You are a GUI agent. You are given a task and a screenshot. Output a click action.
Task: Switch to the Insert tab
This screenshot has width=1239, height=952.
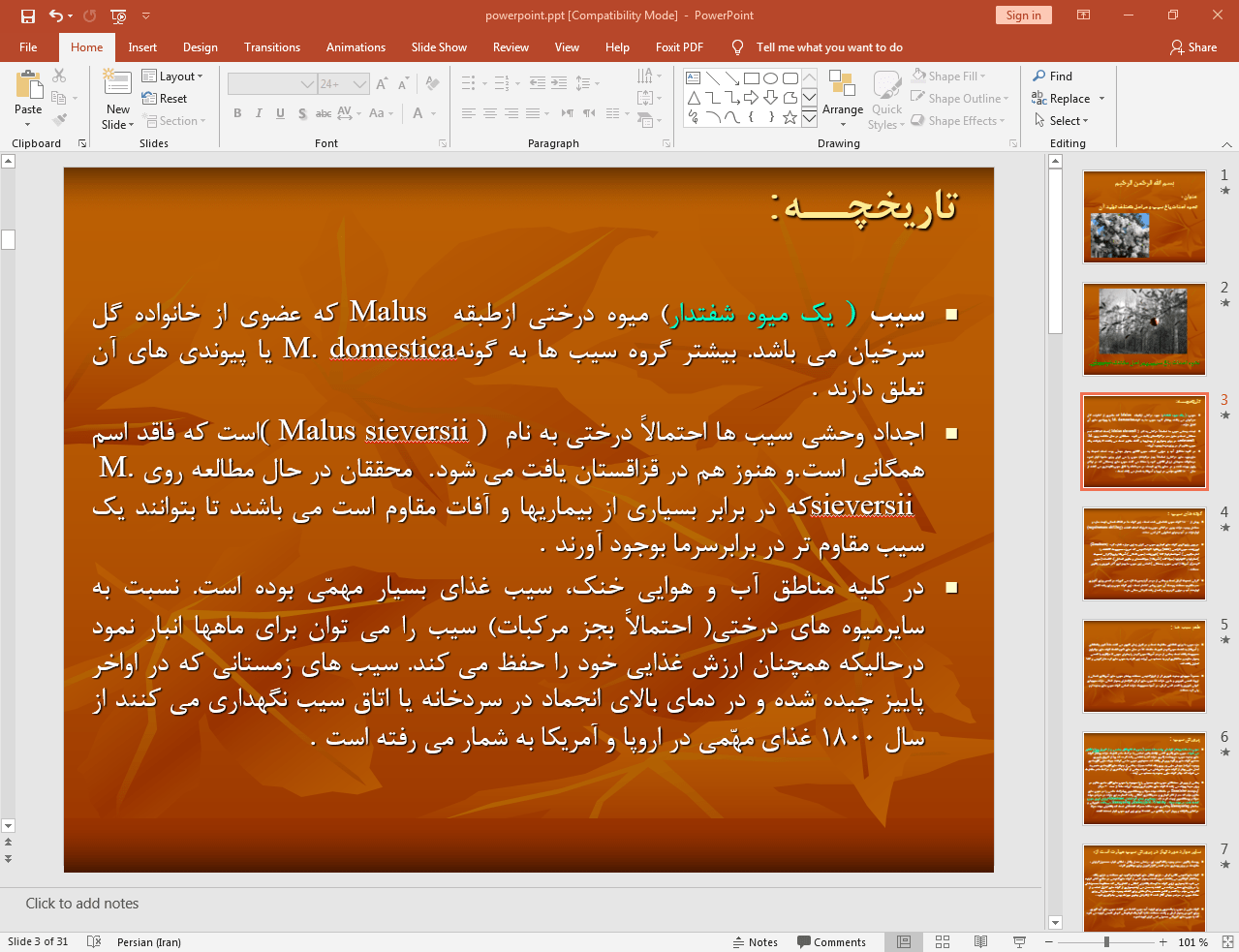142,47
